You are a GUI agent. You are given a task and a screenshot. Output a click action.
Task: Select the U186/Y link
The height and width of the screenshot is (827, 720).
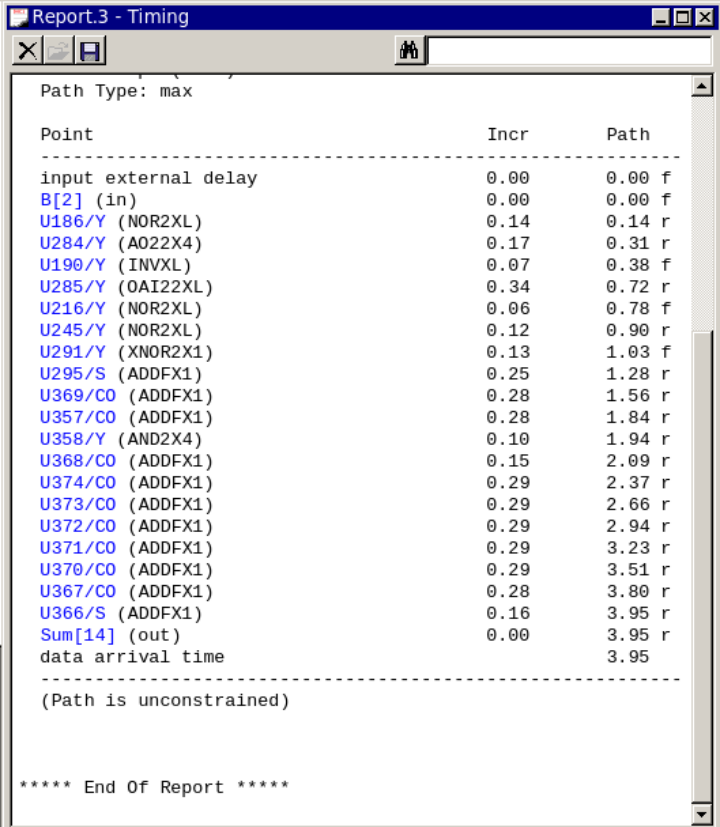pos(73,222)
